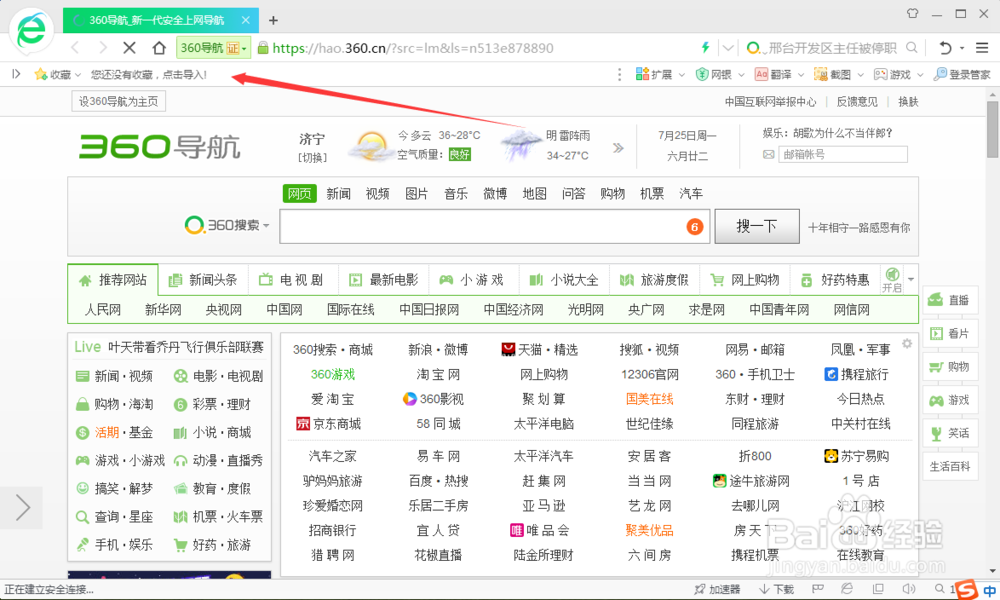The height and width of the screenshot is (600, 1000).
Task: Select the 新闻 search tab
Action: 339,193
